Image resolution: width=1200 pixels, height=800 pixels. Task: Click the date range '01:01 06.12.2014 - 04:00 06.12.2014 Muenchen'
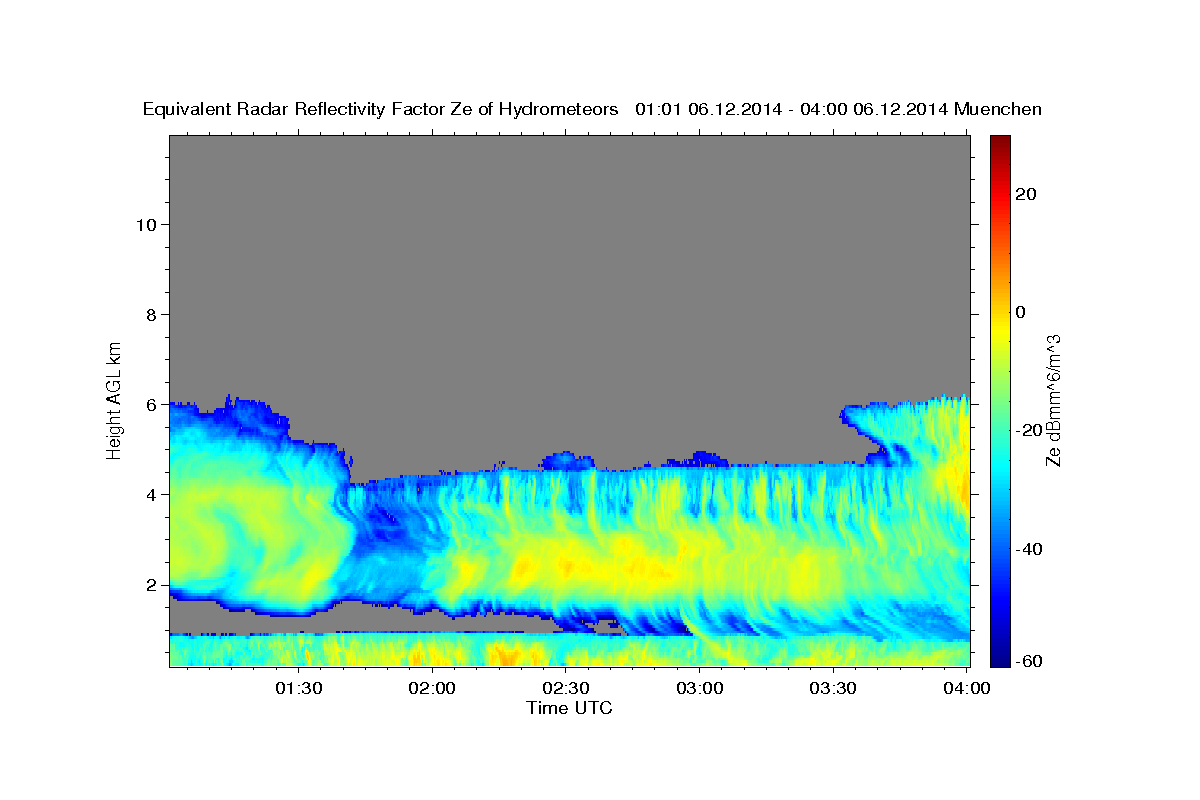tap(838, 110)
